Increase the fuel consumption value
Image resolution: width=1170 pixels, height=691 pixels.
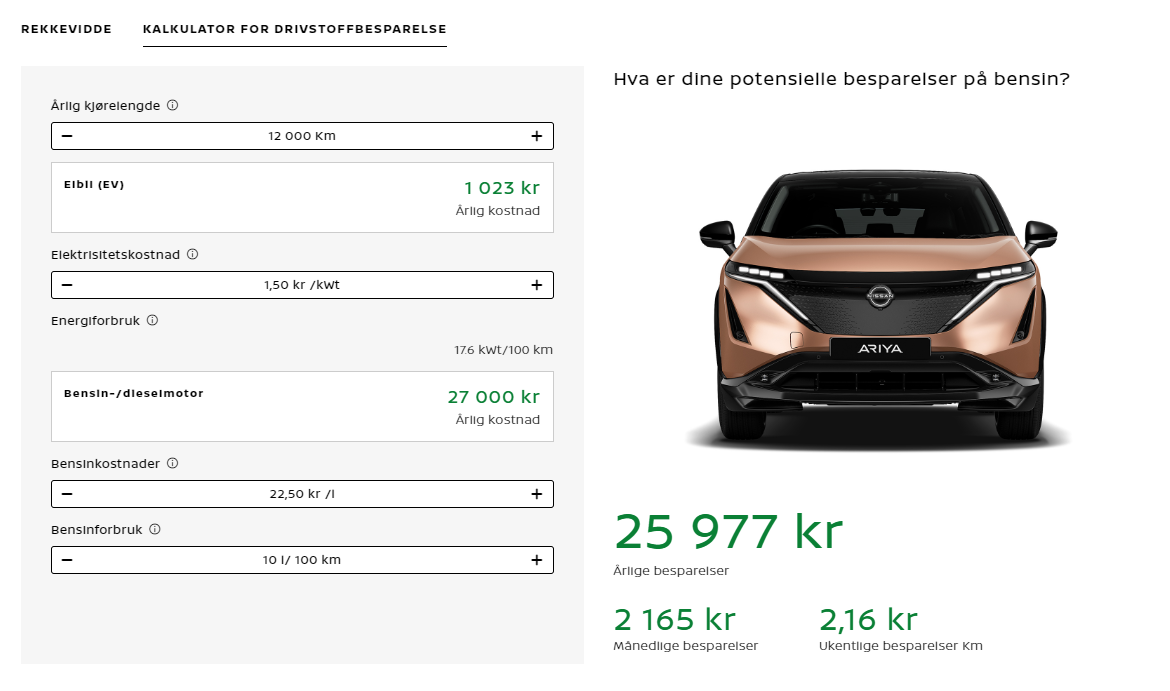(x=537, y=560)
